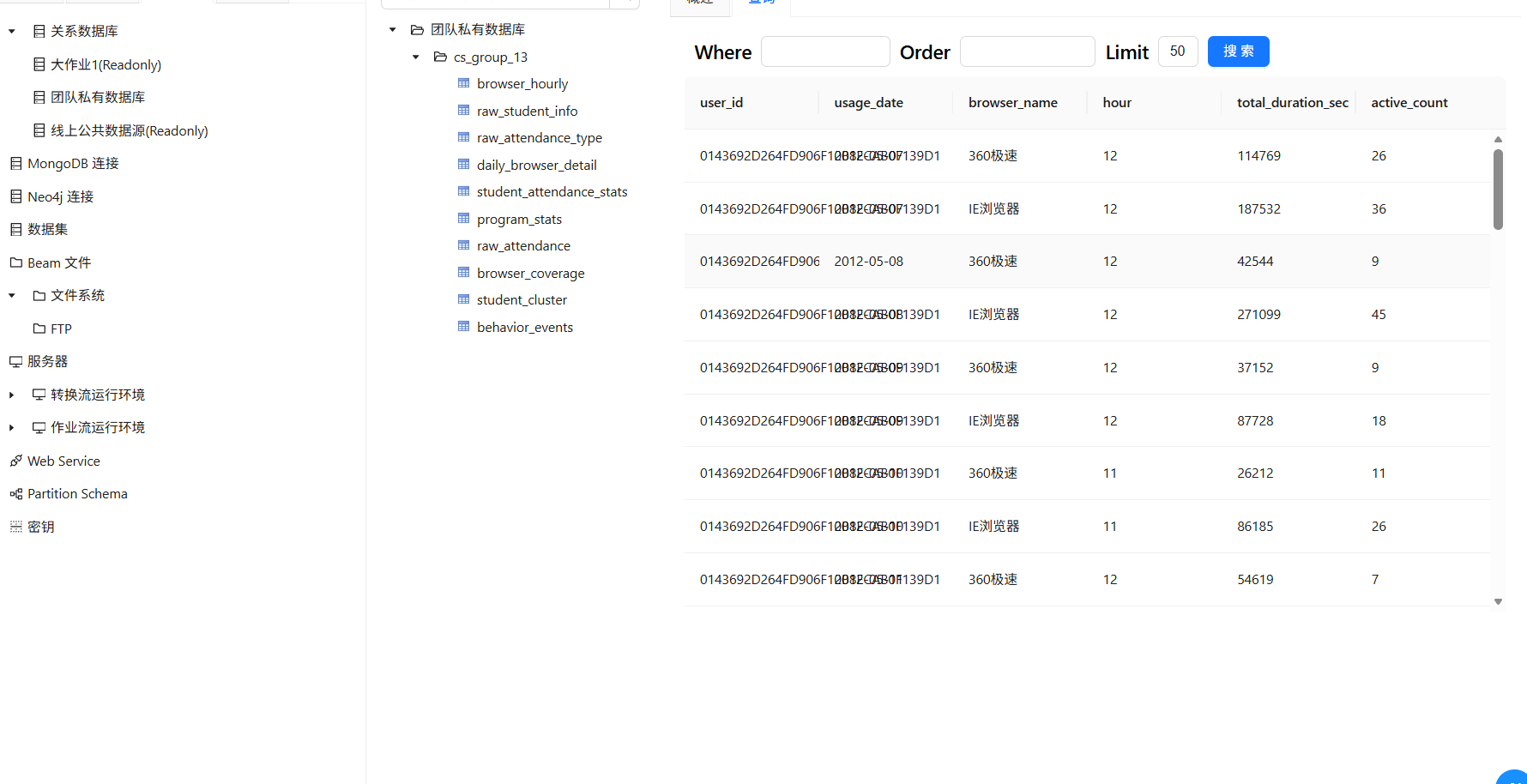1527x784 pixels.
Task: Click the usage_date column header
Action: coord(886,102)
